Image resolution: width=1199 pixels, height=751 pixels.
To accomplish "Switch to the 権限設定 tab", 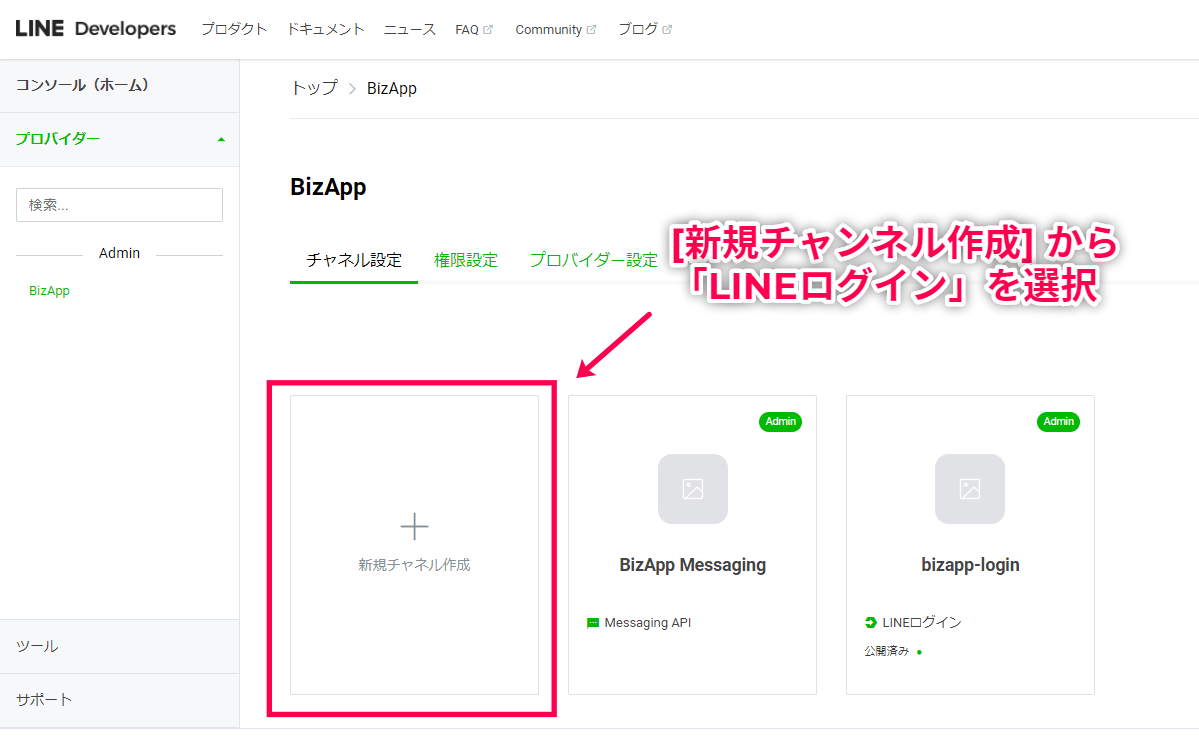I will pos(466,260).
